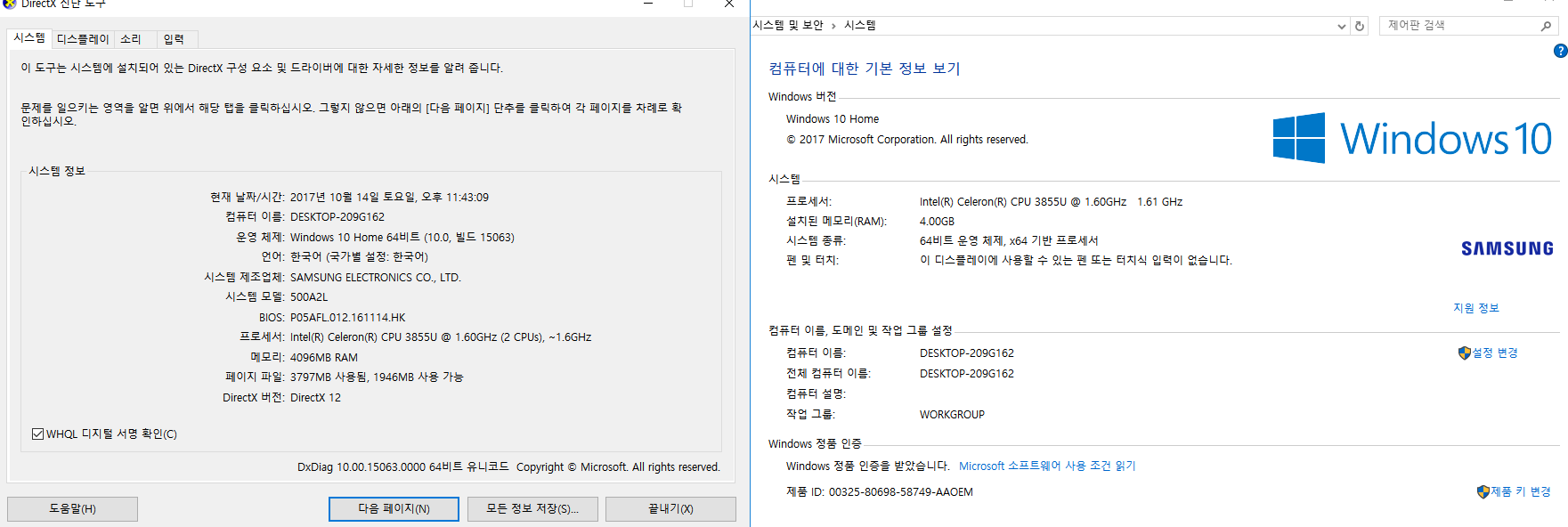Select WORKGROUP value in System window

click(x=952, y=415)
